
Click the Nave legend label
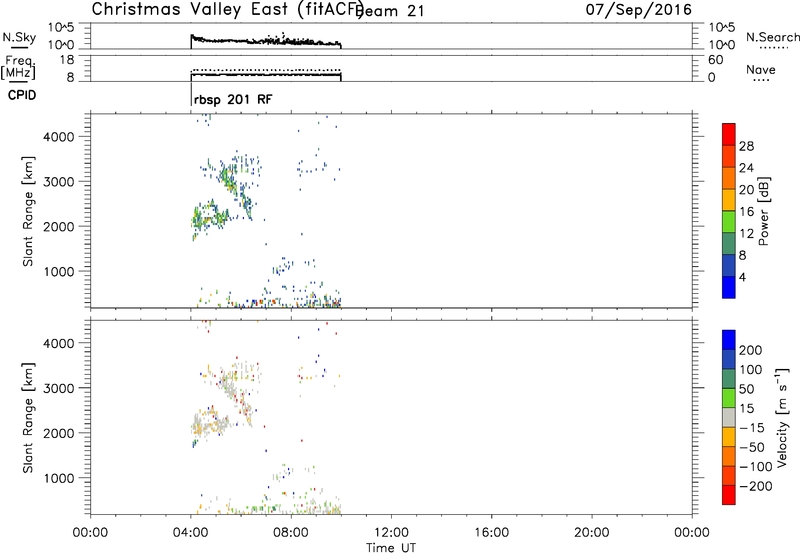761,70
